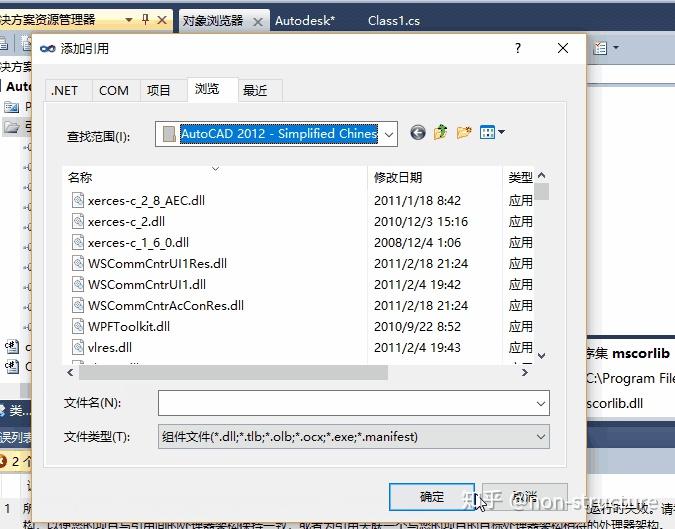Click the file list horizontal scrollbar thumb
The height and width of the screenshot is (529, 675).
pyautogui.click(x=233, y=373)
